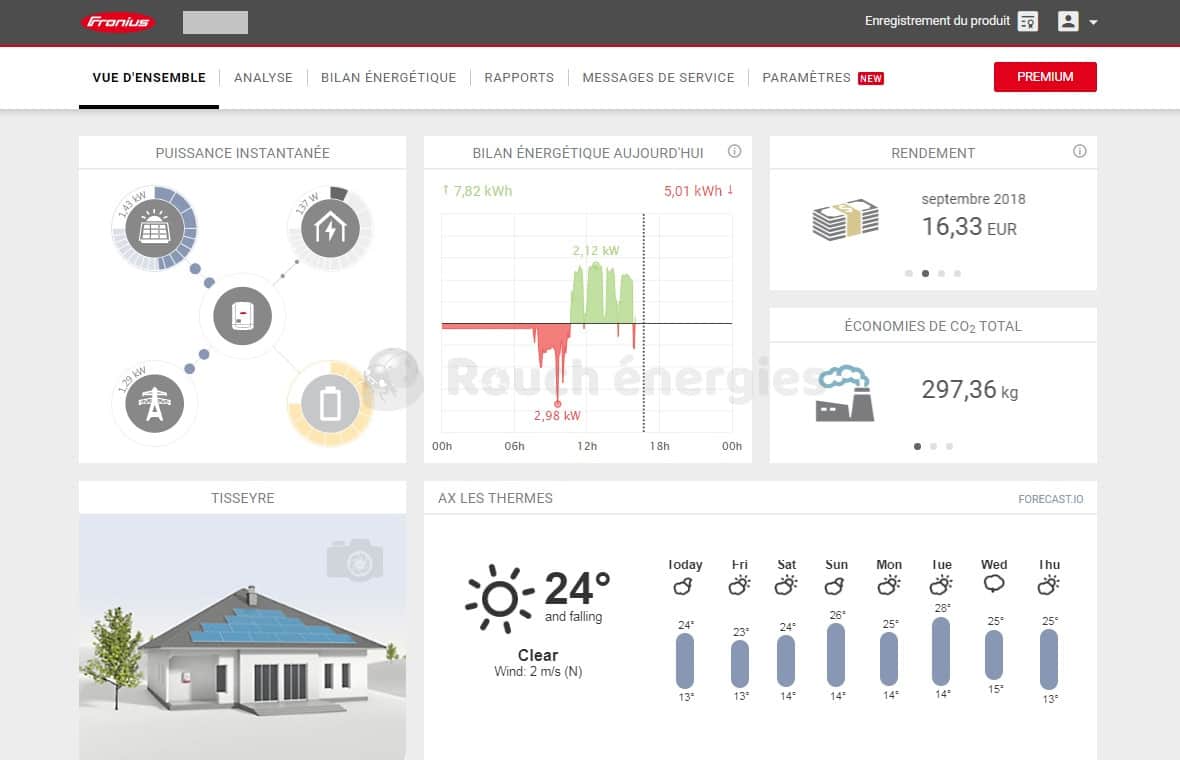Click Tuesday's temperature bar in forecast
Screen dimensions: 1180x760
pyautogui.click(x=940, y=650)
